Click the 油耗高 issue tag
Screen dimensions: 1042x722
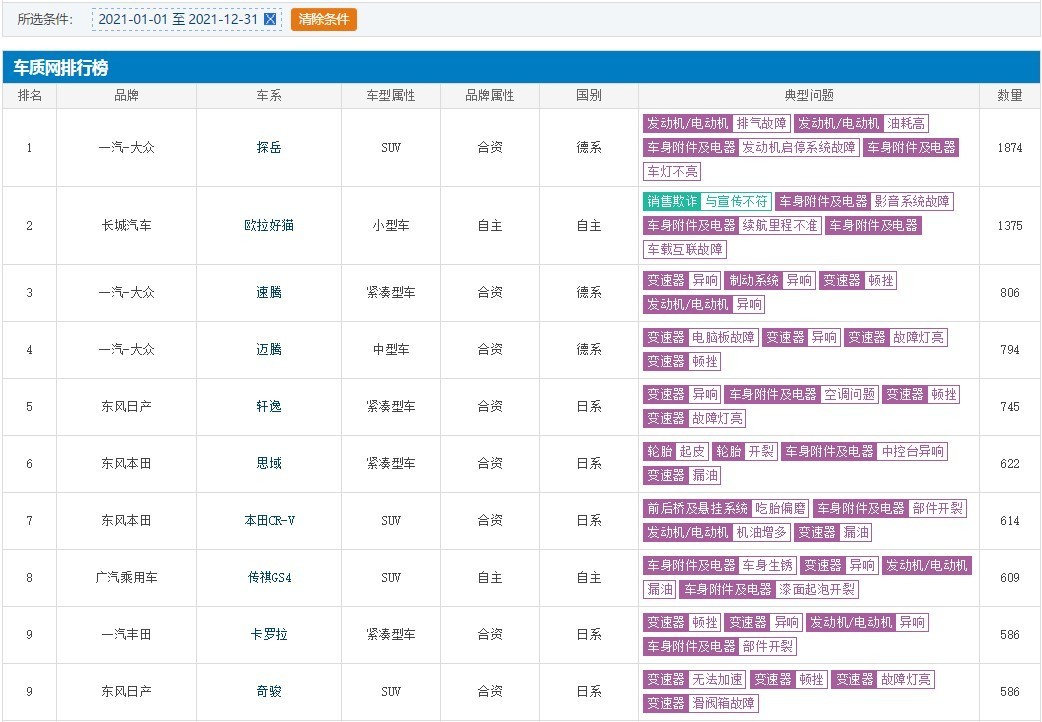pos(906,124)
